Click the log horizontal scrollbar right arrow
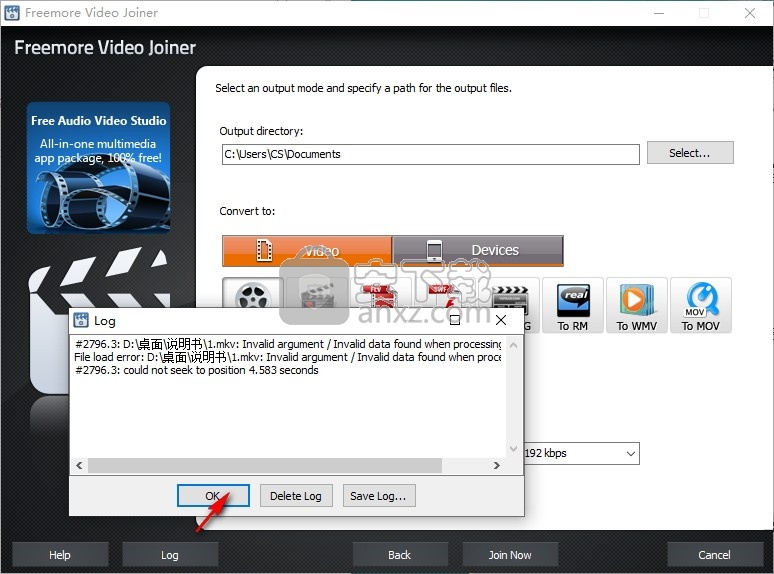This screenshot has width=774, height=574. 497,465
